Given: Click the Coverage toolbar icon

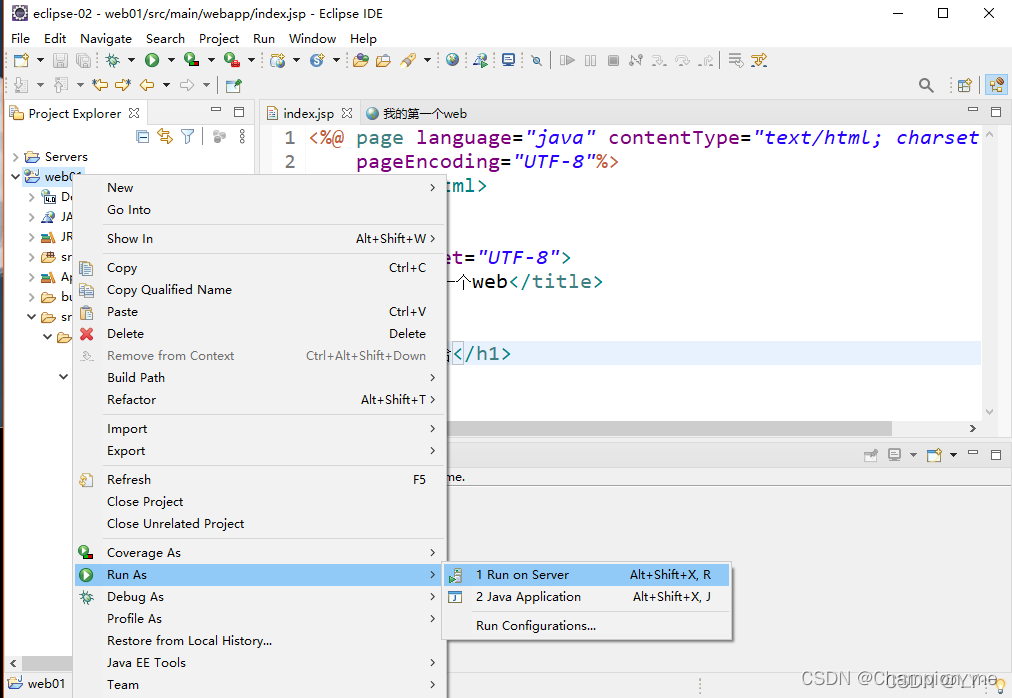Looking at the screenshot, I should [191, 59].
